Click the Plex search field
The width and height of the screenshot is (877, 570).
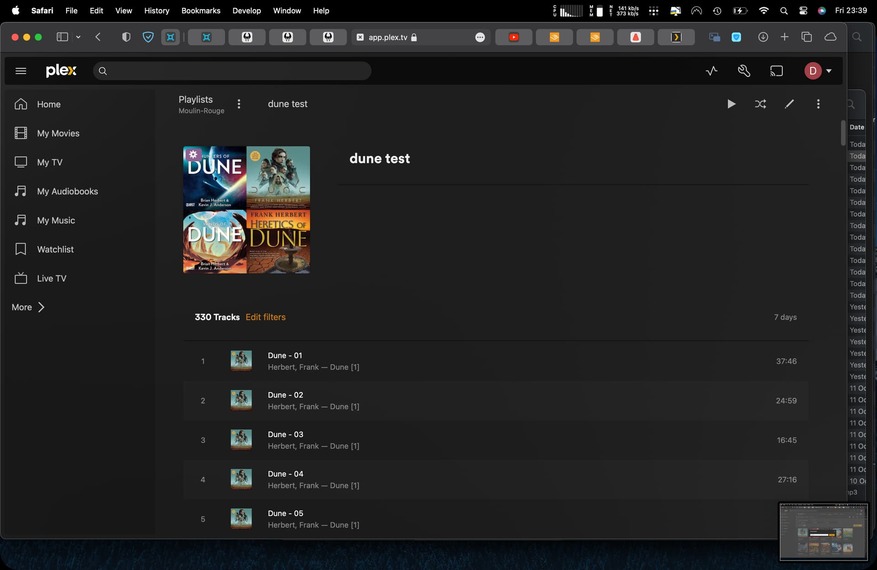pos(232,71)
